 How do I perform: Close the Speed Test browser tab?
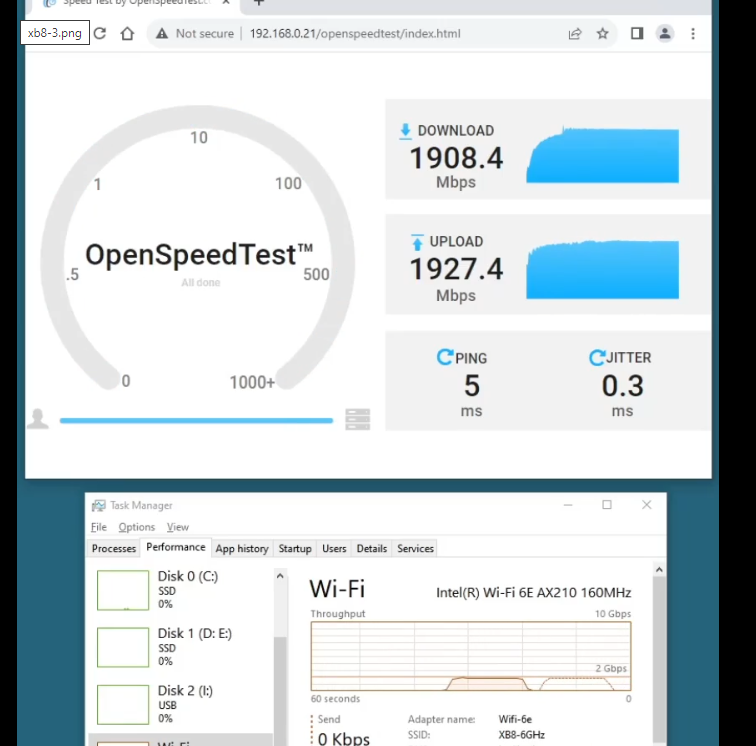coord(226,2)
